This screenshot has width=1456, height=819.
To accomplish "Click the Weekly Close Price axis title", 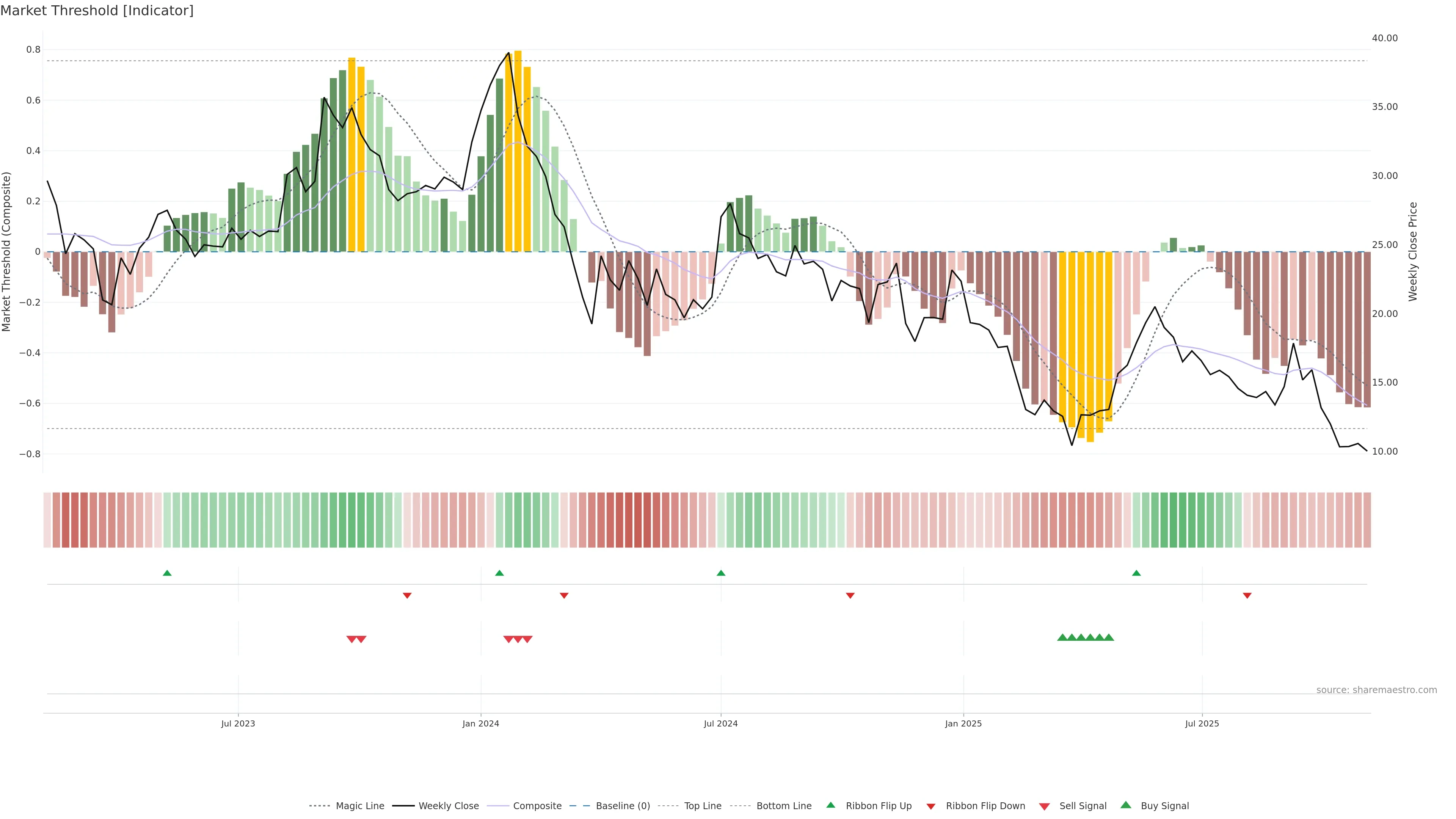I will tap(1412, 251).
